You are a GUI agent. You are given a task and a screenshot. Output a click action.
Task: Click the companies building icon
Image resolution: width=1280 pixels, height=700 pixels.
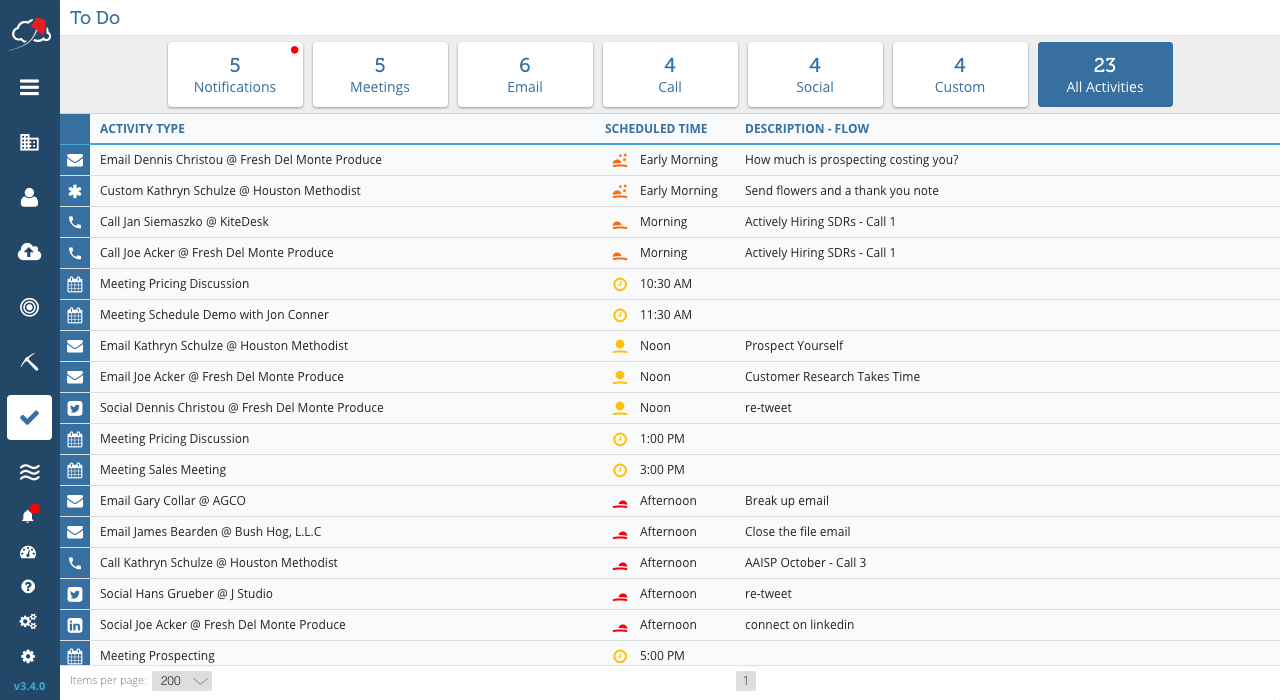coord(29,142)
